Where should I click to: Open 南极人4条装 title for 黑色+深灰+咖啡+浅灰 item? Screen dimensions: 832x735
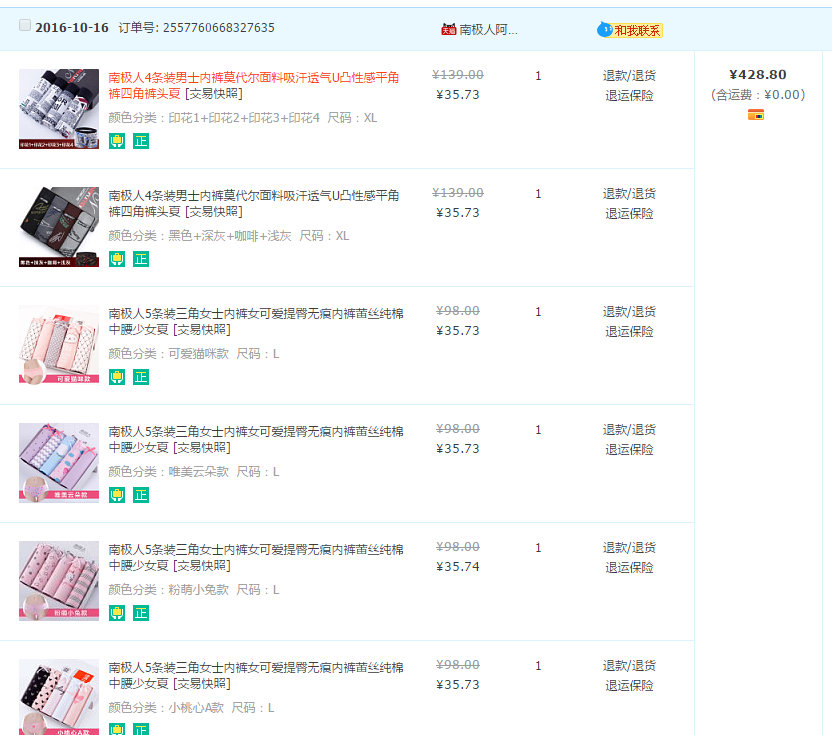click(254, 203)
